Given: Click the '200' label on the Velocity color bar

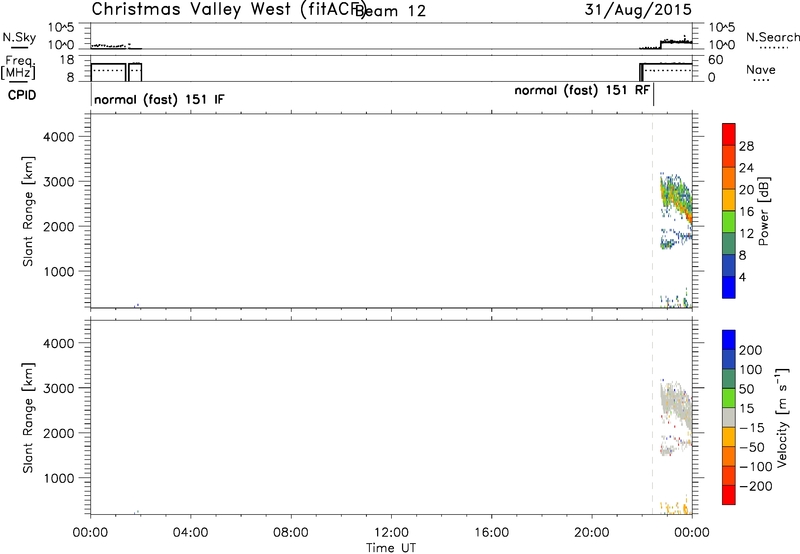Looking at the screenshot, I should [x=751, y=350].
